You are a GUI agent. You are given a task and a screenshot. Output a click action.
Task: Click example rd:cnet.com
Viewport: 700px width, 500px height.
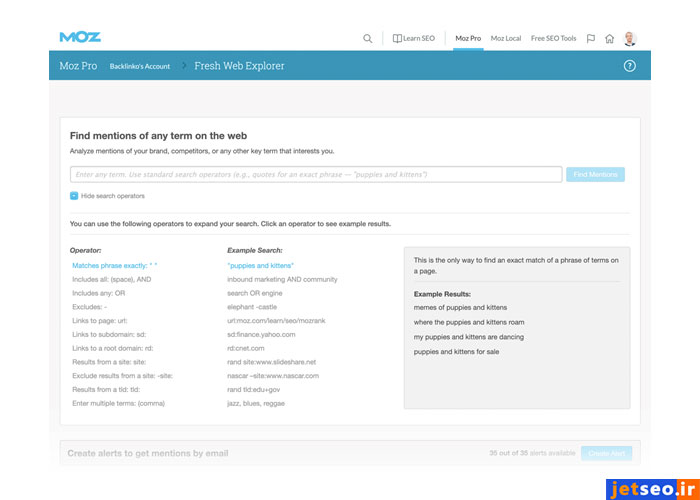[x=246, y=348]
